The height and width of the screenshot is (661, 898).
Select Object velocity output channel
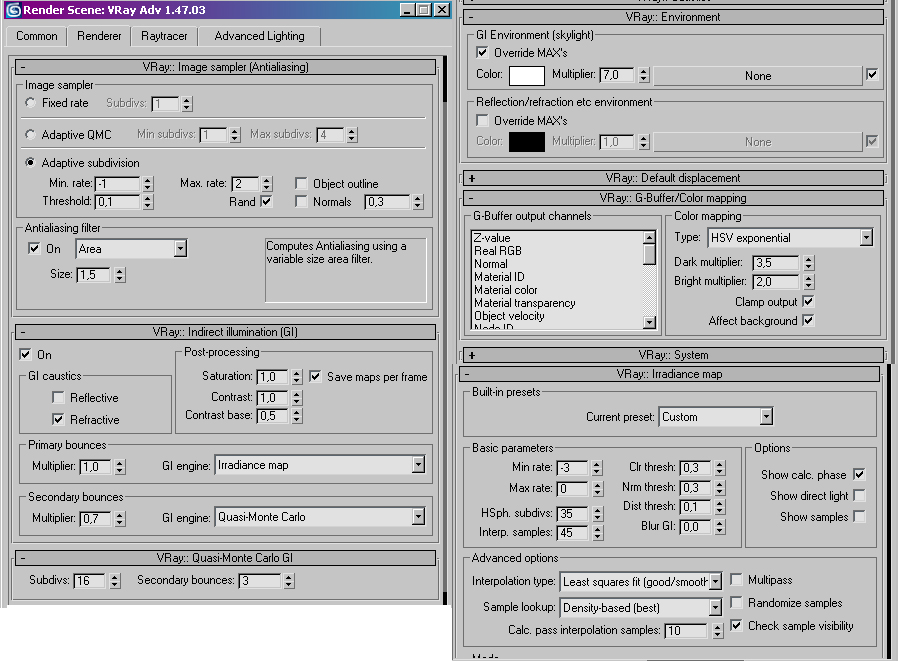(509, 316)
